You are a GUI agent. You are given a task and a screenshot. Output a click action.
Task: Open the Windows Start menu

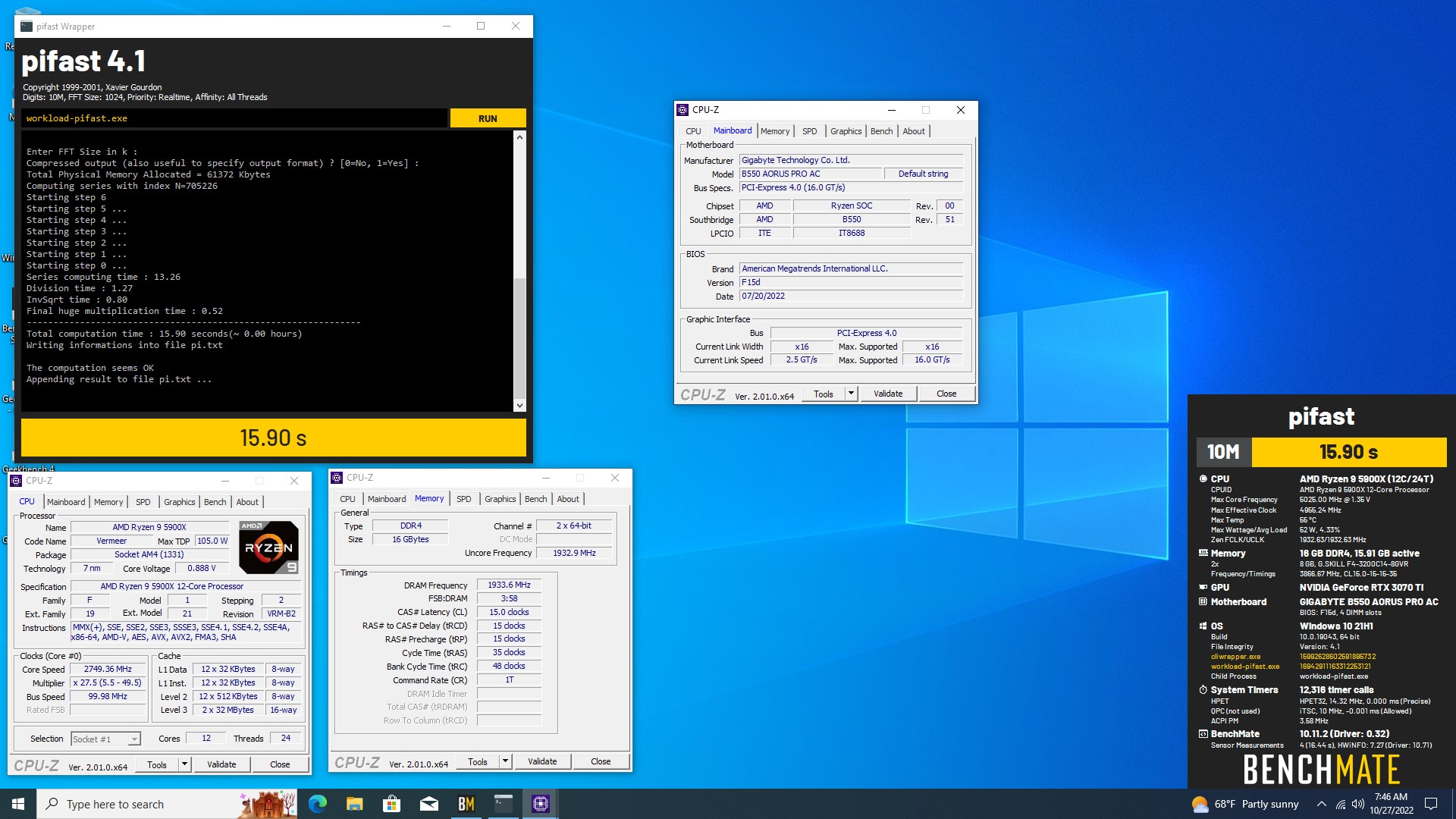(18, 804)
